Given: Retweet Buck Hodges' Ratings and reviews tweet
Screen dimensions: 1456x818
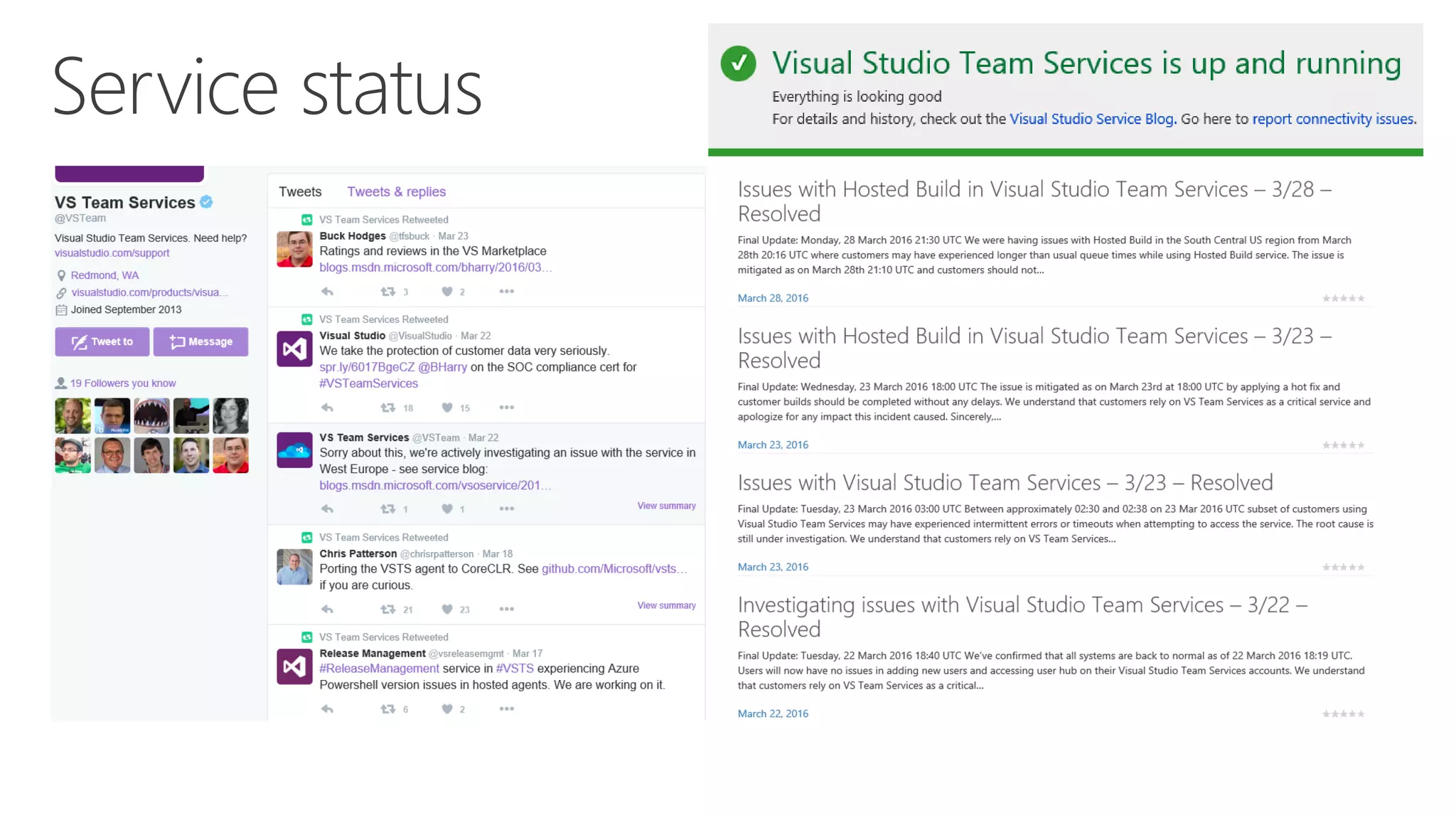Looking at the screenshot, I should point(387,292).
